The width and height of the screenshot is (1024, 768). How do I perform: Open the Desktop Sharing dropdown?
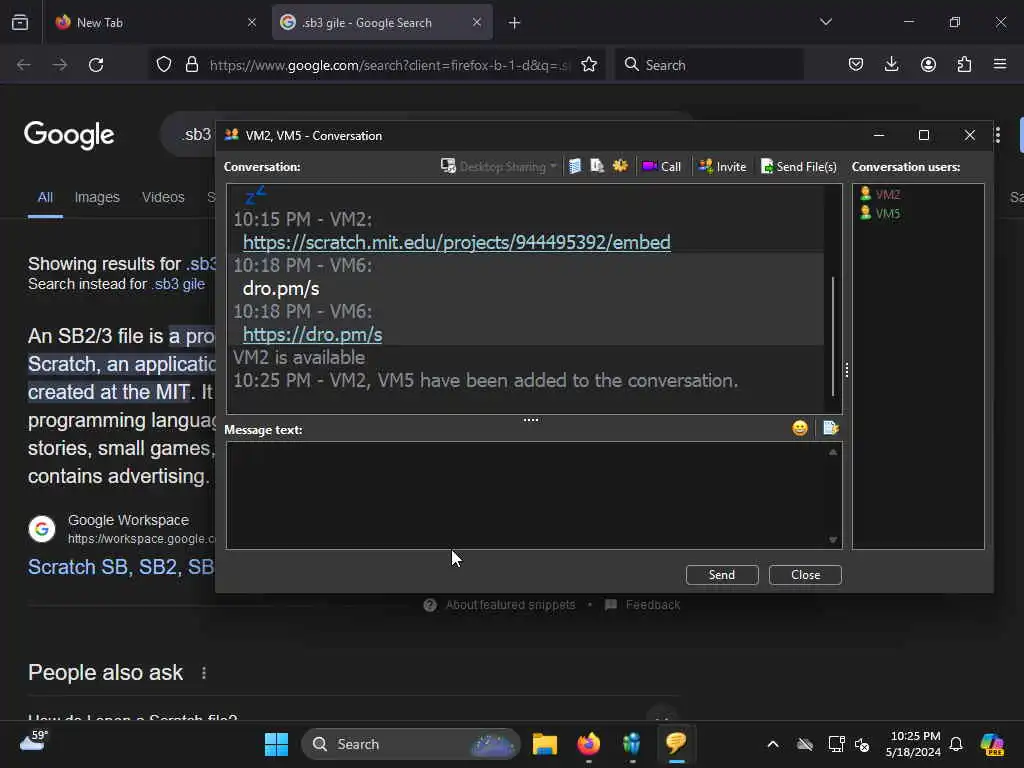tap(499, 167)
